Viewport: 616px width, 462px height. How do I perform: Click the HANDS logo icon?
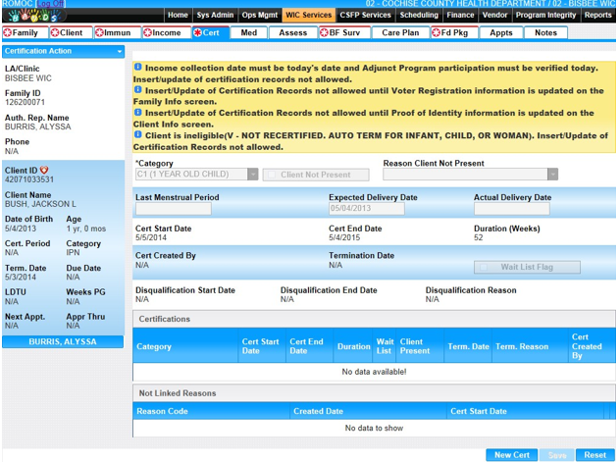[35, 15]
